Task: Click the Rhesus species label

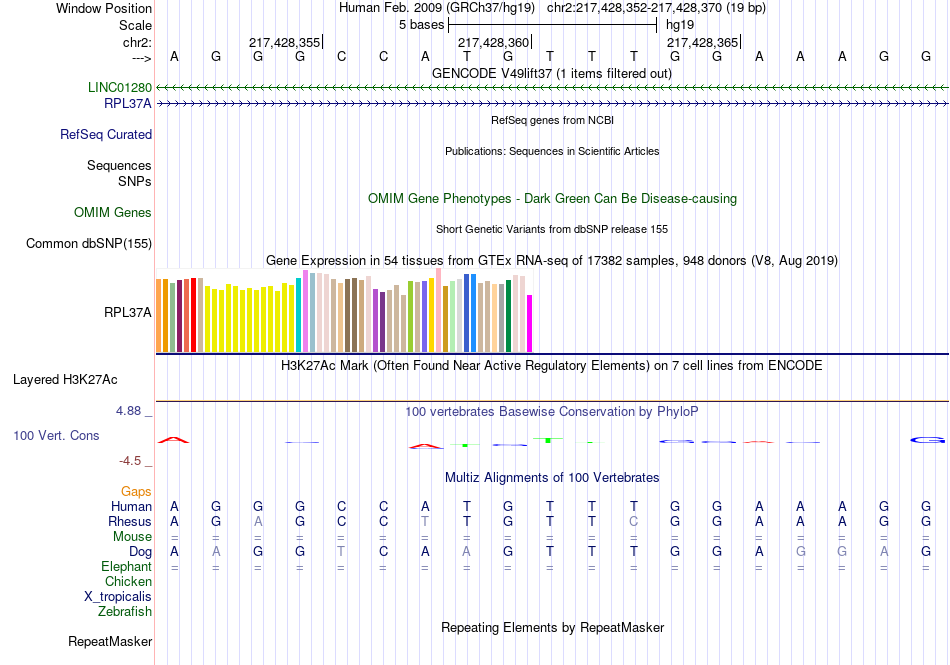Action: coord(130,522)
